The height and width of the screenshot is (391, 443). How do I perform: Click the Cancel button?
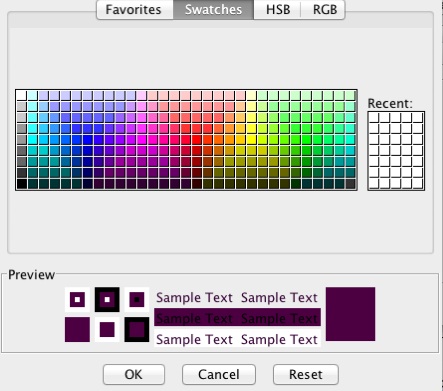click(219, 374)
